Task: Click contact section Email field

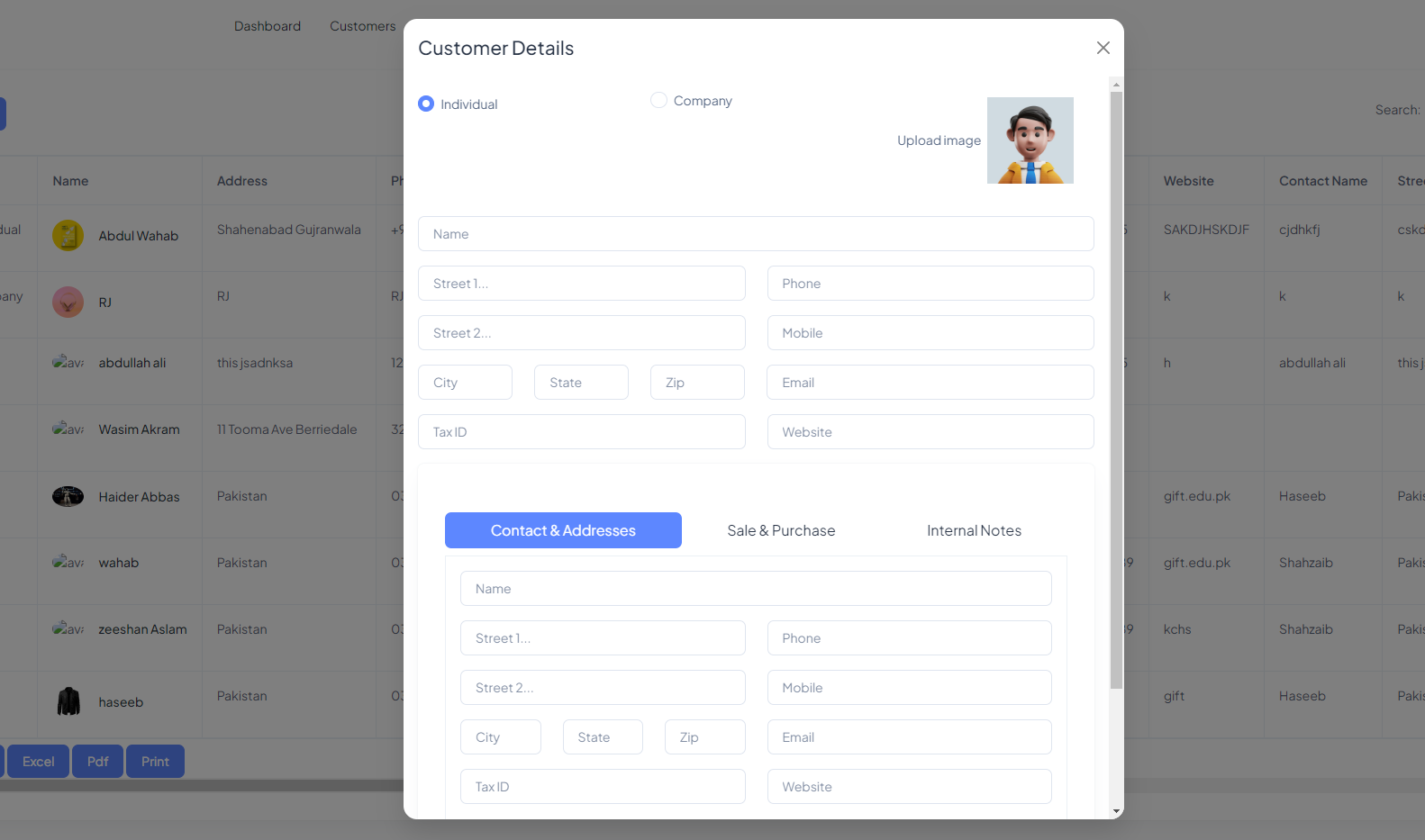Action: (910, 737)
